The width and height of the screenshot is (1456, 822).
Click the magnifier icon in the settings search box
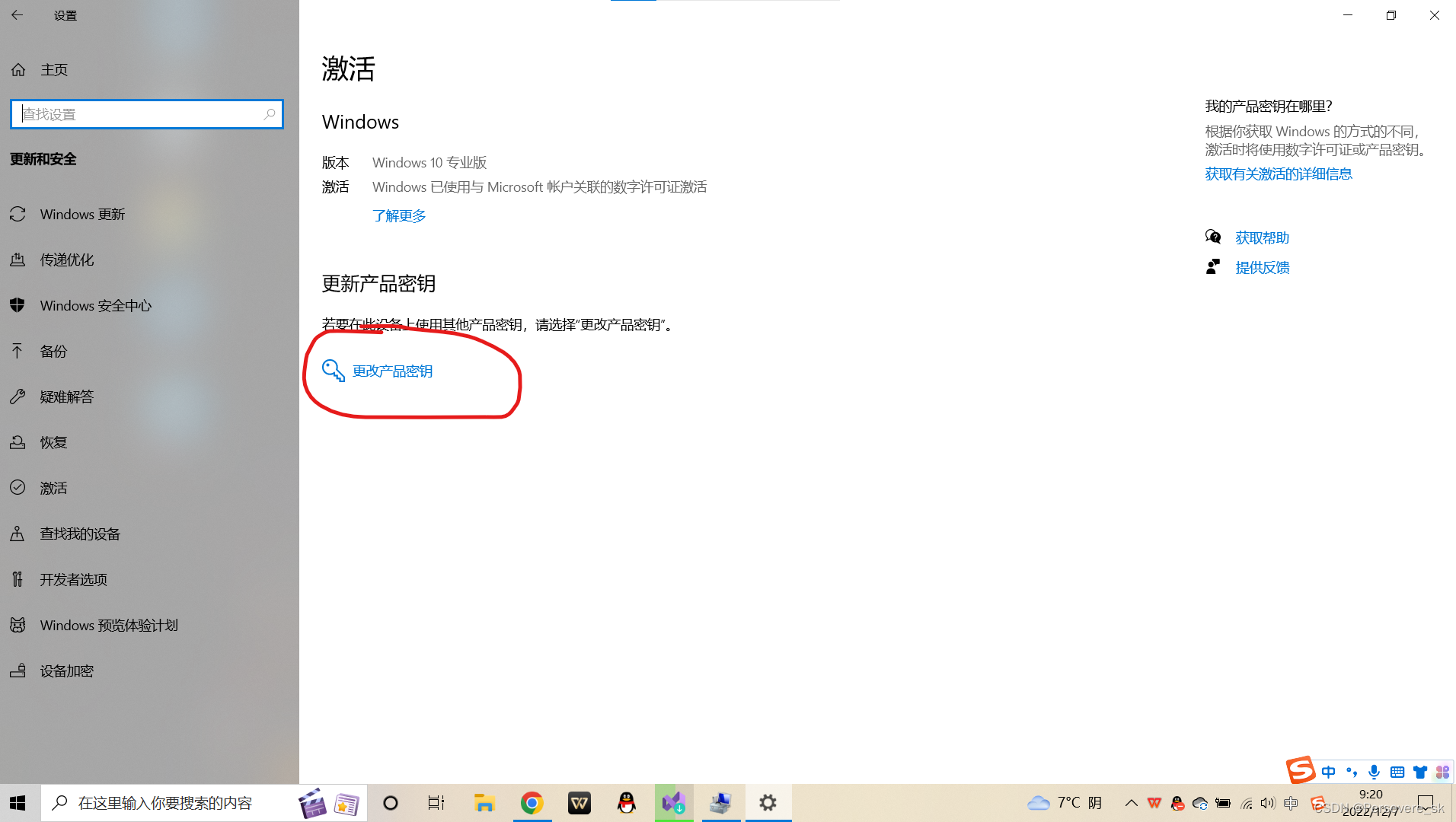tap(269, 114)
